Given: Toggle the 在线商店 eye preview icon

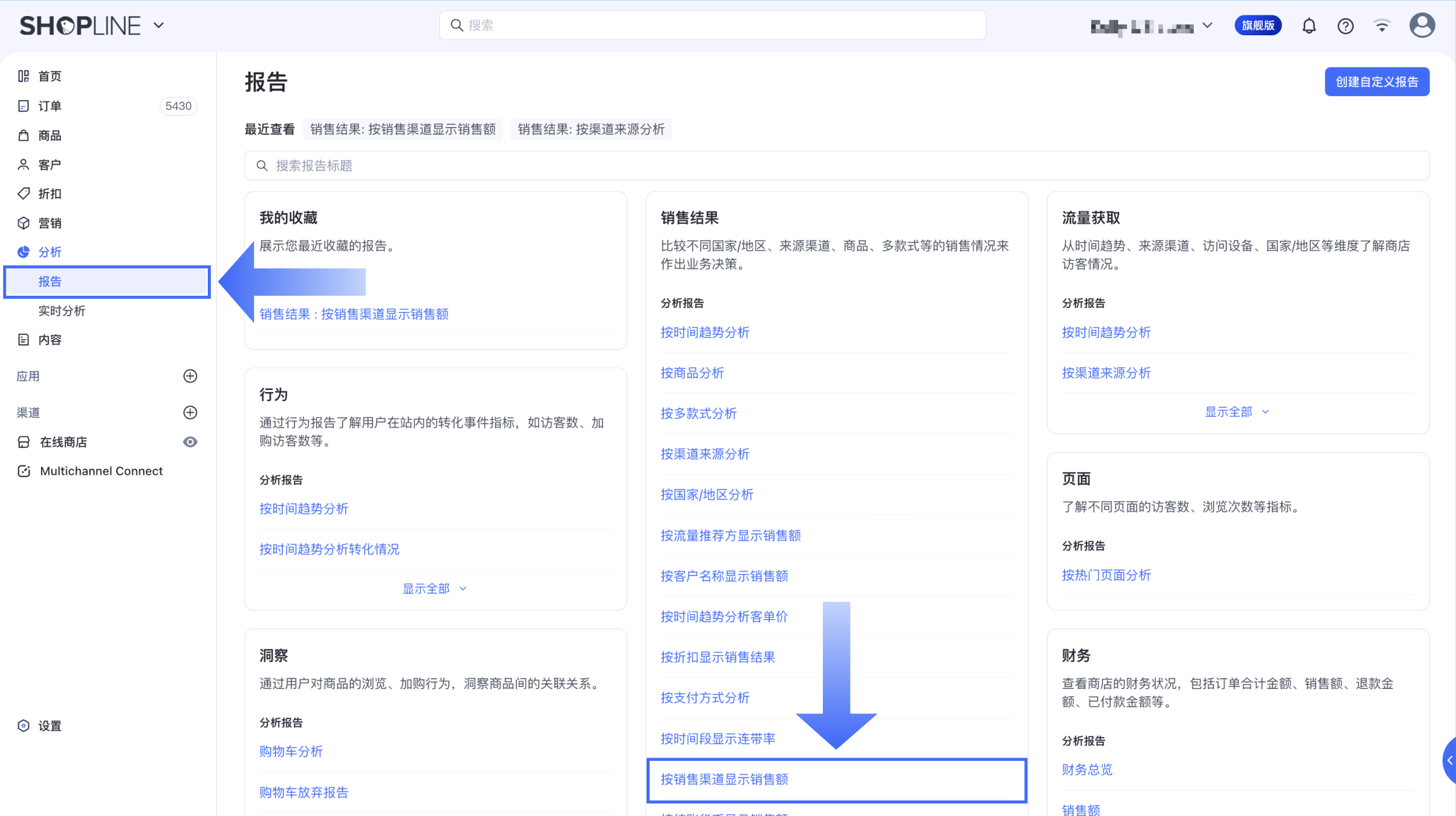Looking at the screenshot, I should pyautogui.click(x=190, y=442).
